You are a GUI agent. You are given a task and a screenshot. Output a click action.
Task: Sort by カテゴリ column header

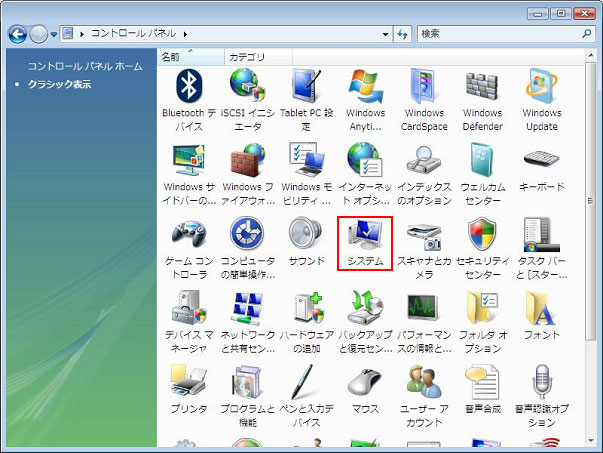click(x=258, y=57)
